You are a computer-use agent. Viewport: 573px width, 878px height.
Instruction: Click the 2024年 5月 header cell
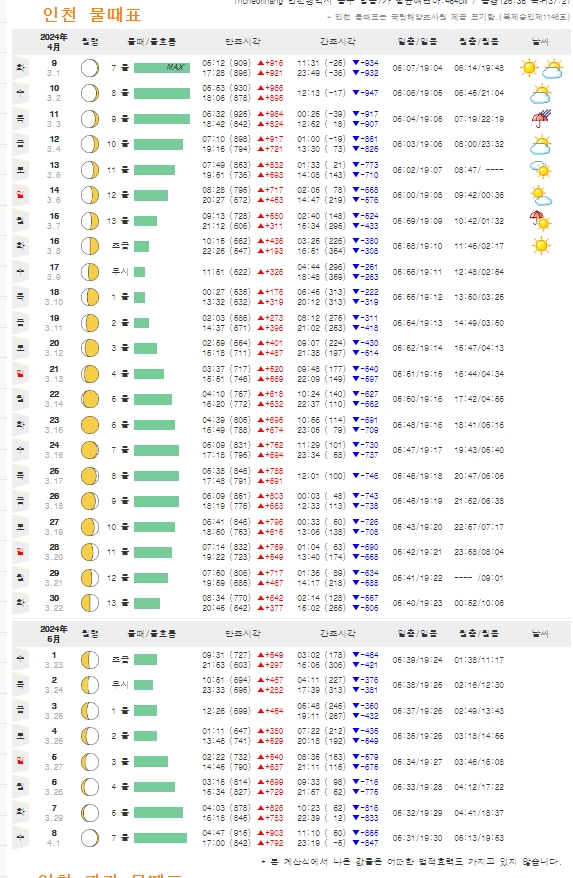54,634
